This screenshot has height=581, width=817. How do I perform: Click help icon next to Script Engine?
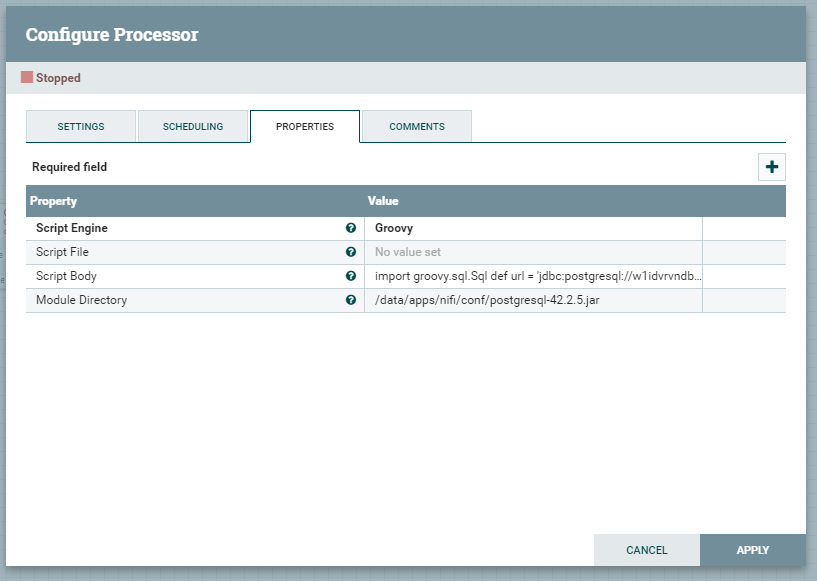[351, 228]
